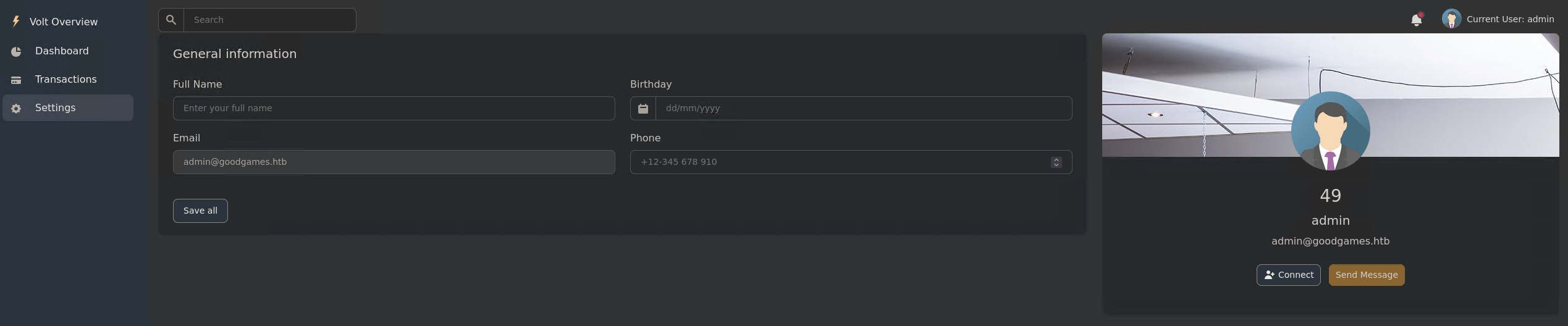Go to the Transactions page

65,80
